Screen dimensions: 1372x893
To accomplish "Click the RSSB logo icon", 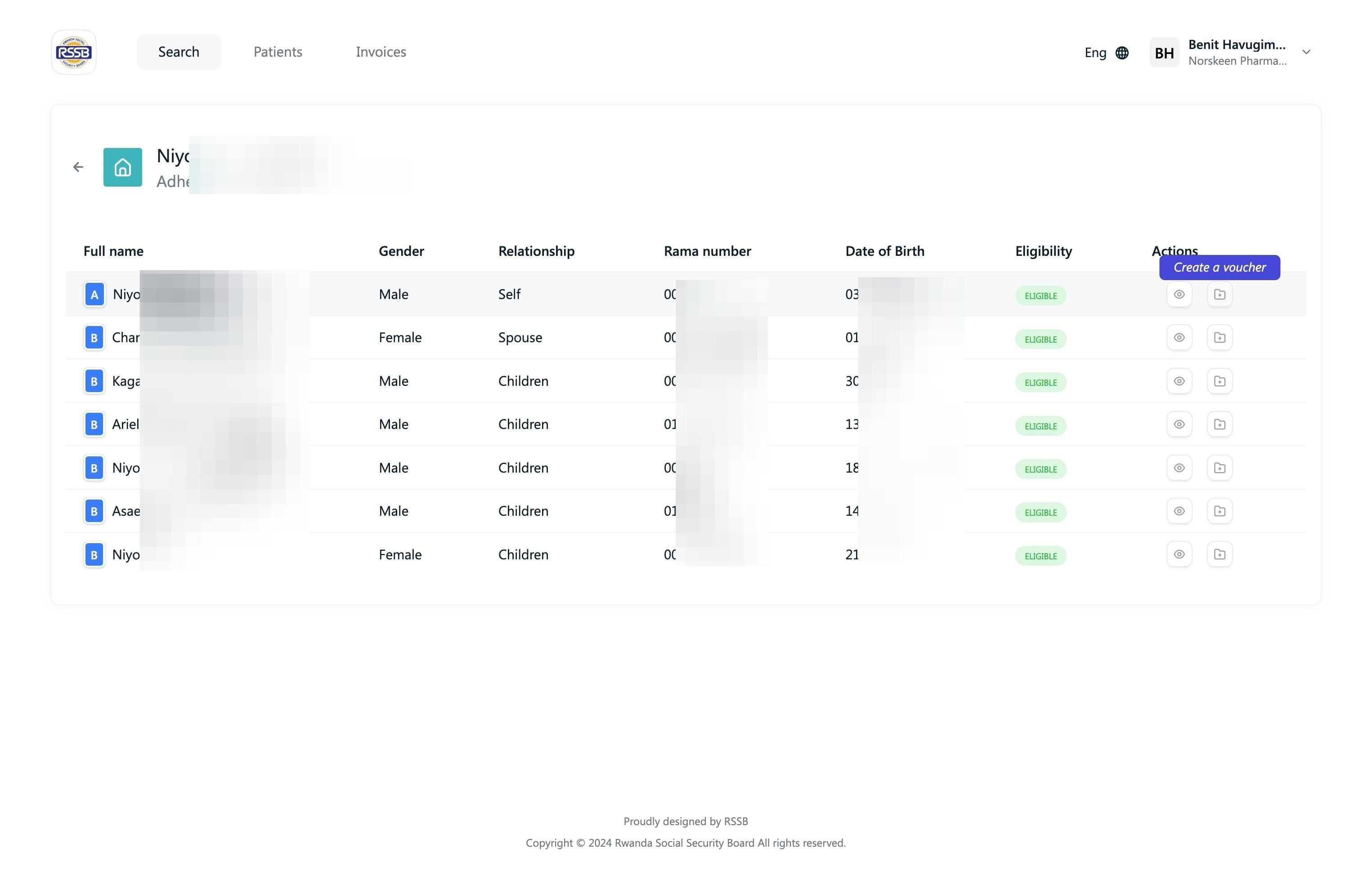I will (x=74, y=53).
